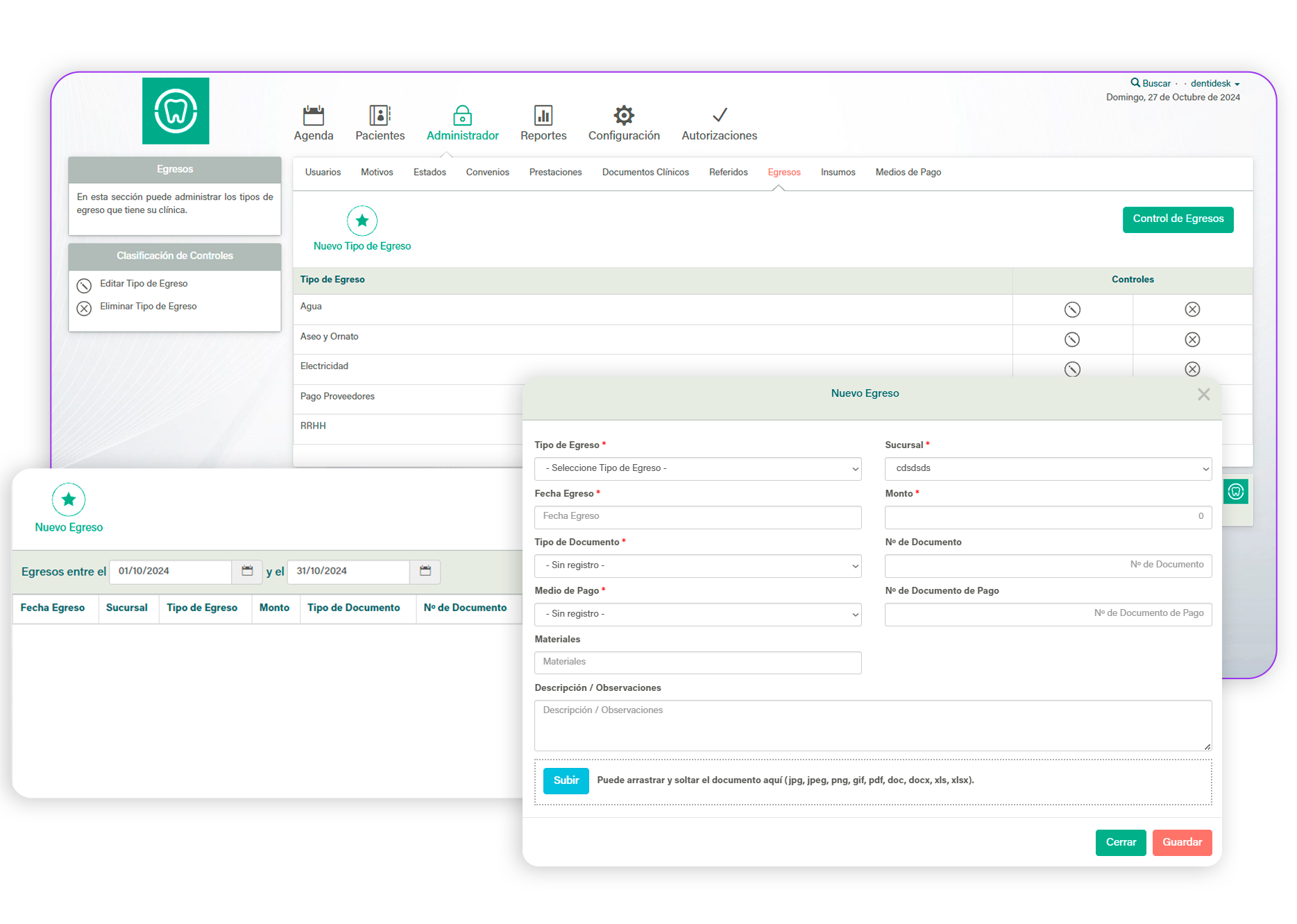The width and height of the screenshot is (1297, 924).
Task: Click the Autorizaciones checkmark icon
Action: 720,115
